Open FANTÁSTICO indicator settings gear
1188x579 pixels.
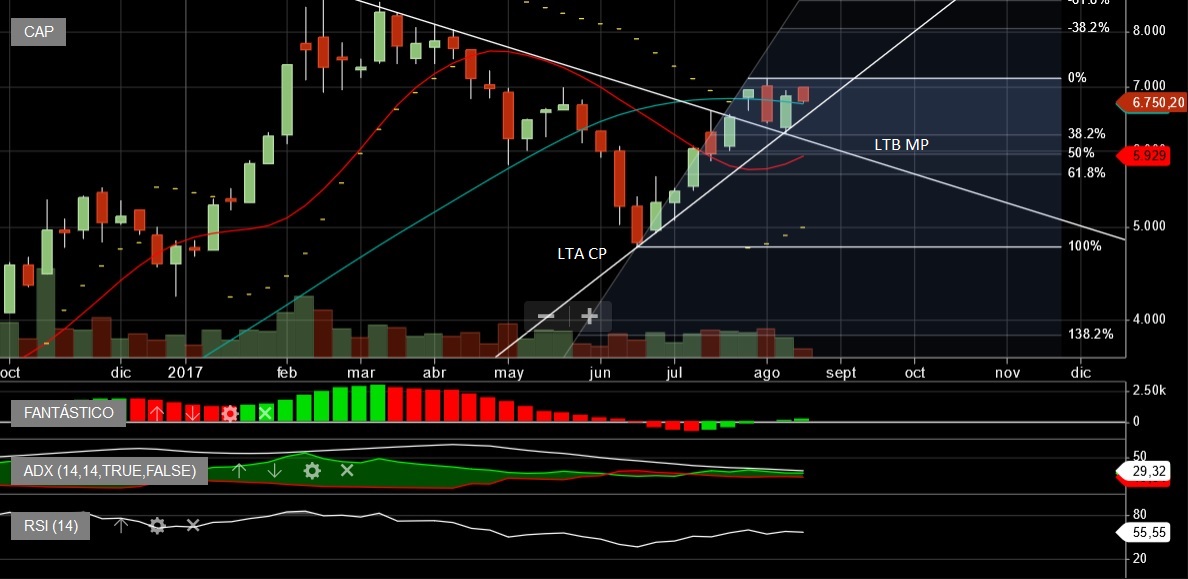pos(230,413)
